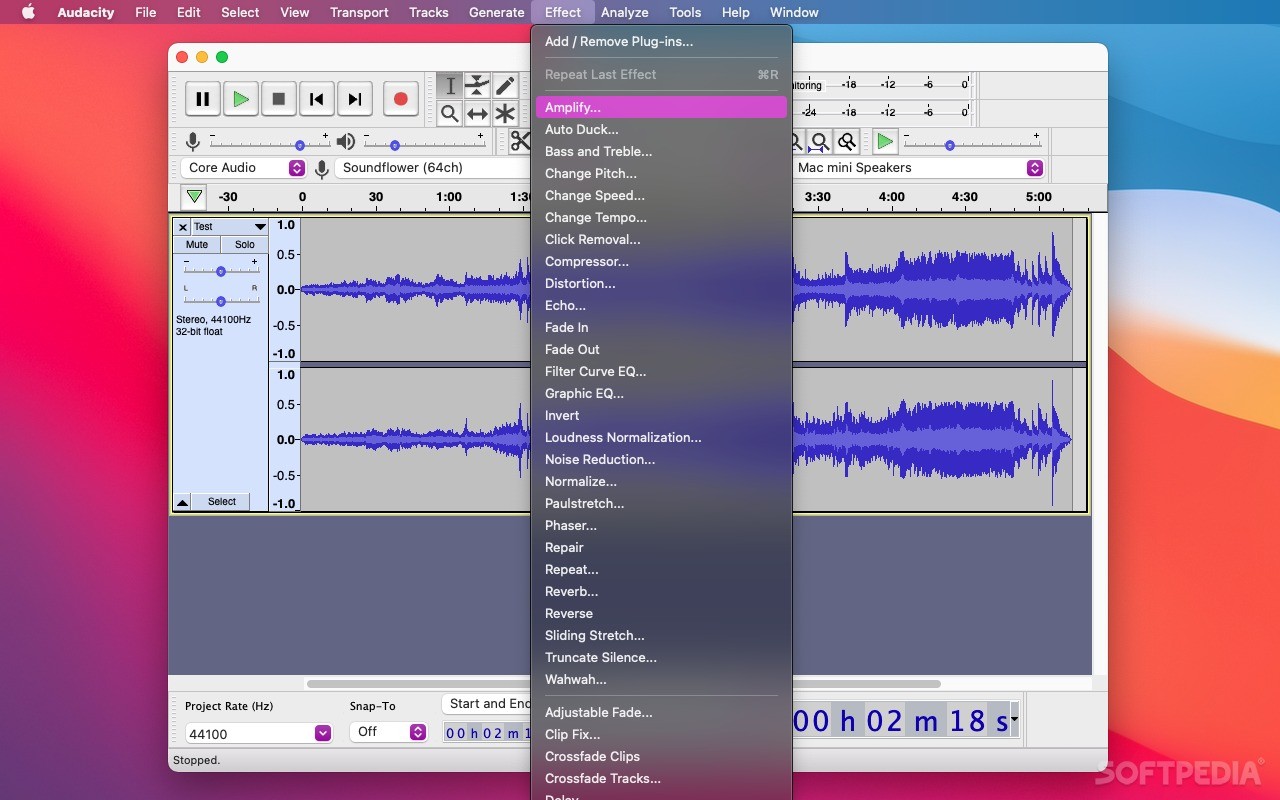
Task: Skip to the start of the project
Action: click(x=317, y=99)
